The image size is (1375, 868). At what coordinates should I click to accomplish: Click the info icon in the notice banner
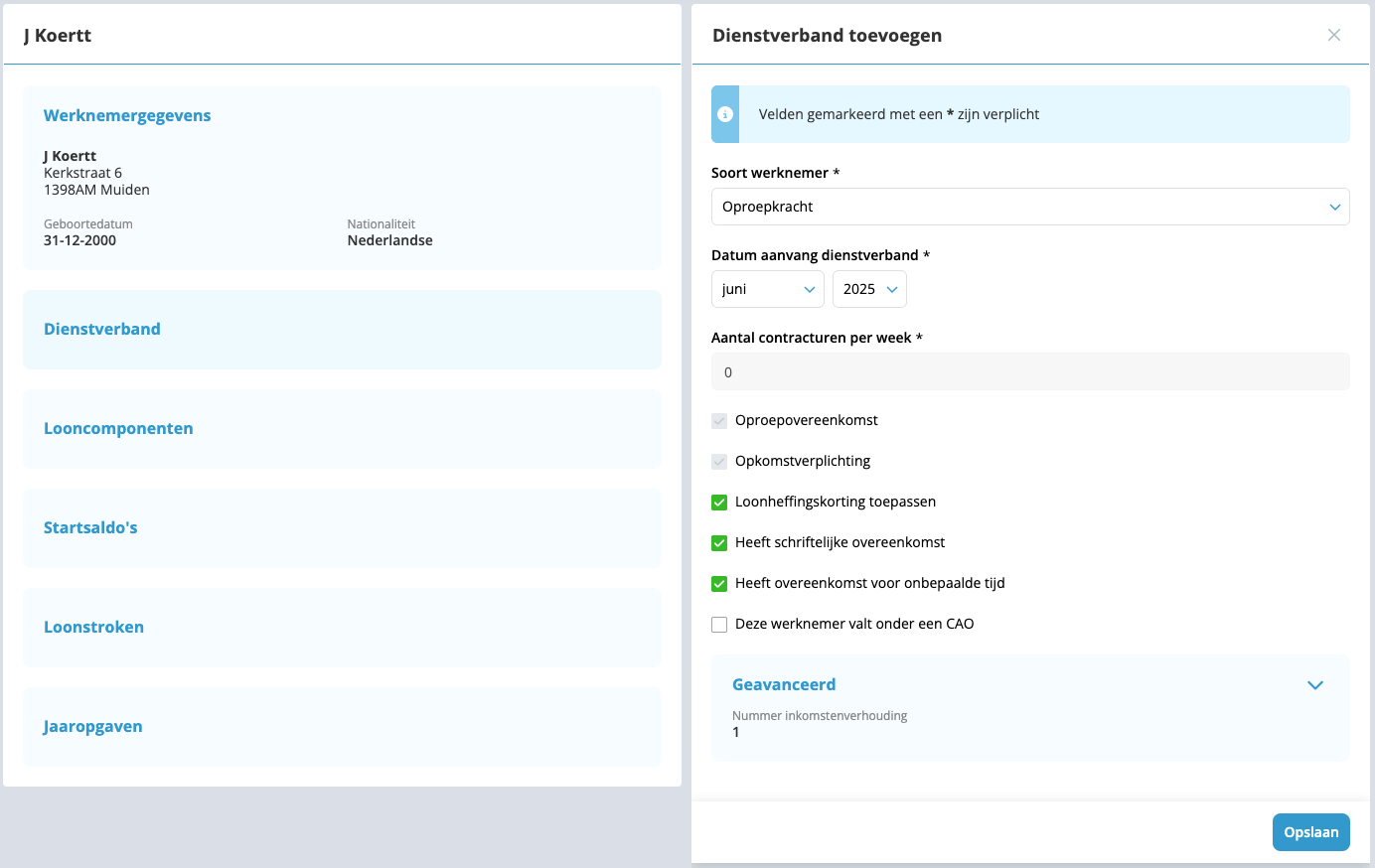coord(725,114)
